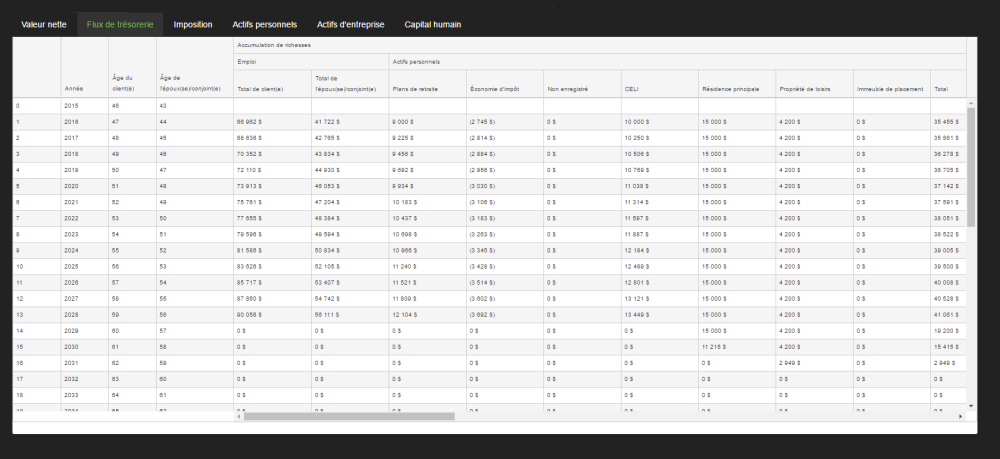Click the horizontal scrollbar thumb

click(x=349, y=416)
